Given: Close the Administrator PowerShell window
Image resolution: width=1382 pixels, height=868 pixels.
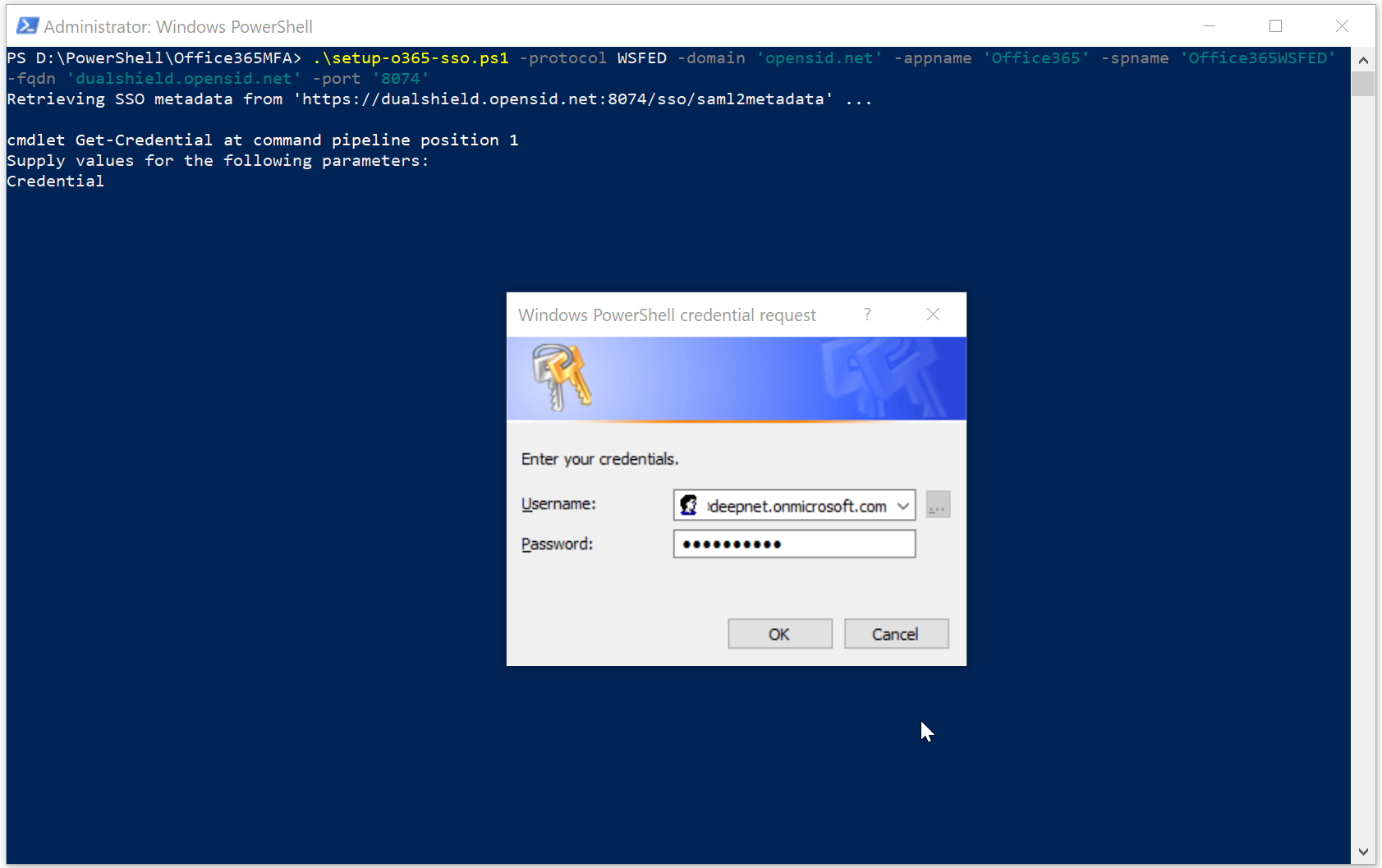Looking at the screenshot, I should (x=1342, y=26).
